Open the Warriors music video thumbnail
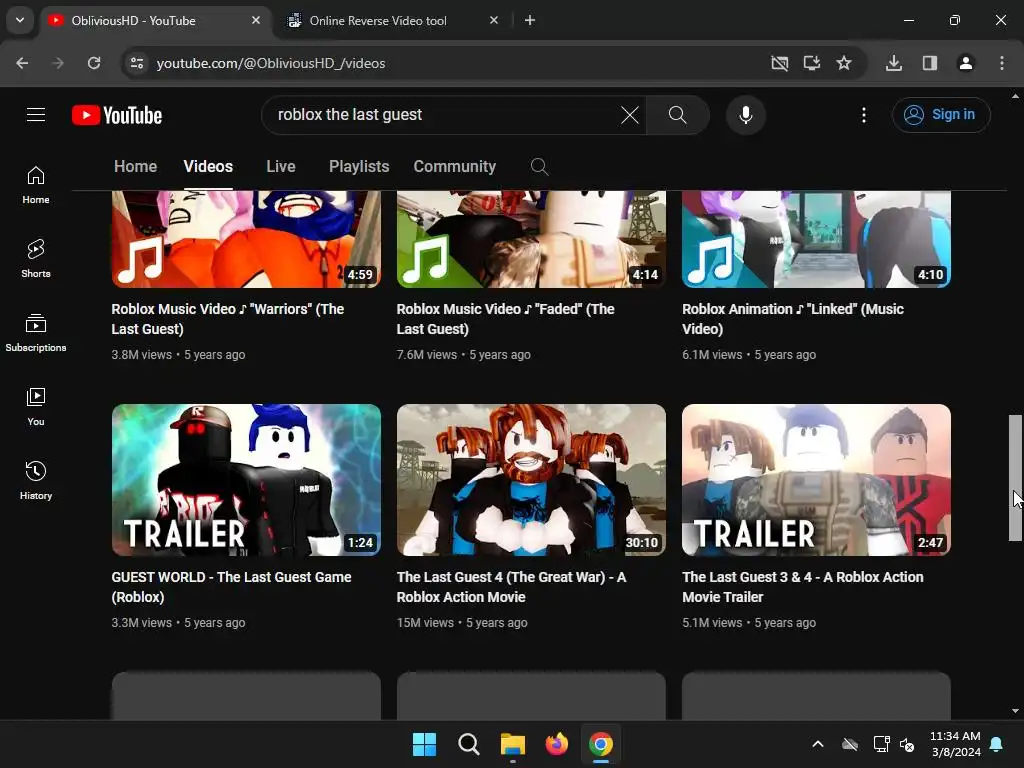Viewport: 1024px width, 768px height. pos(246,239)
